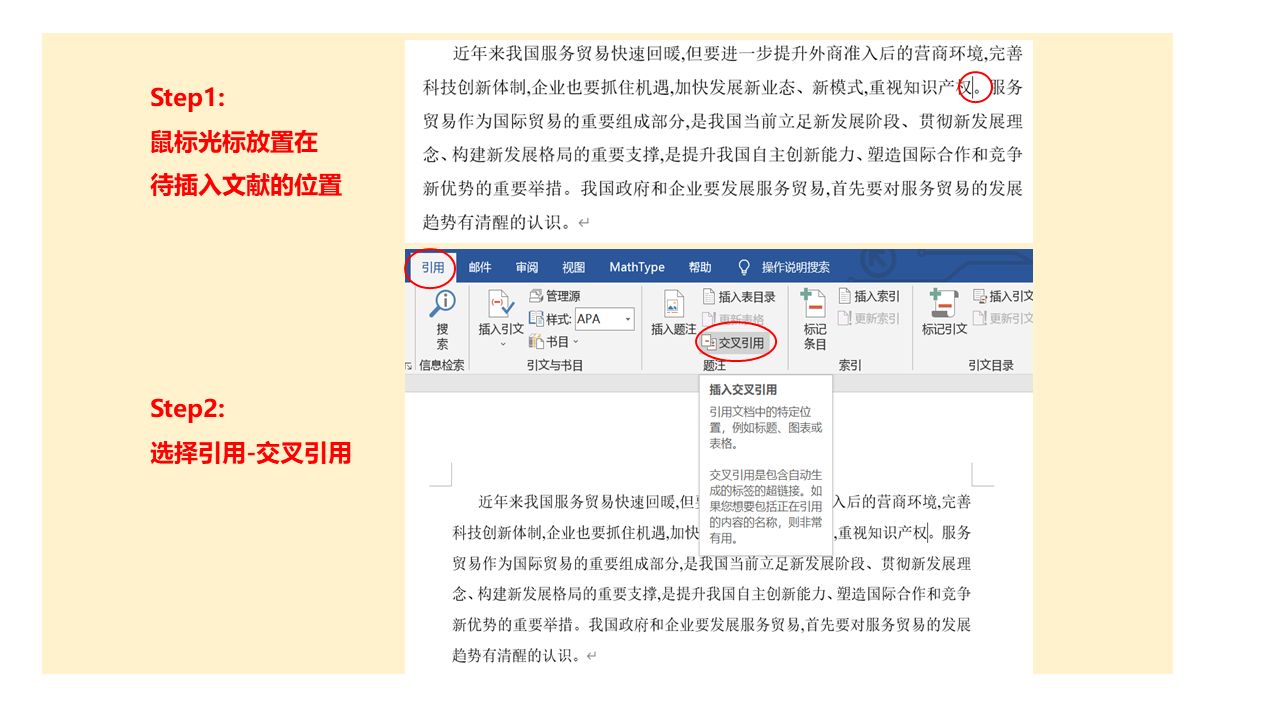The image size is (1280, 720).
Task: Expand the 书目 bibliography dropdown
Action: (557, 342)
